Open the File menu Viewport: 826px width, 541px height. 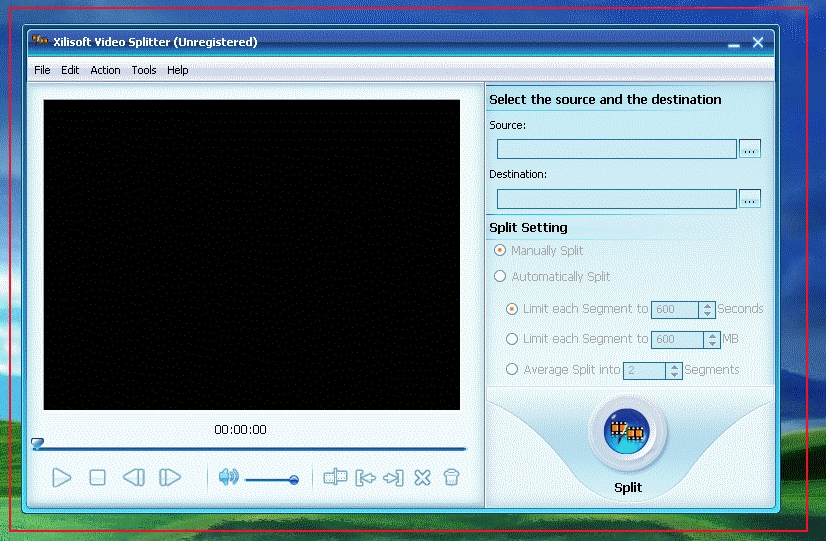pos(42,70)
